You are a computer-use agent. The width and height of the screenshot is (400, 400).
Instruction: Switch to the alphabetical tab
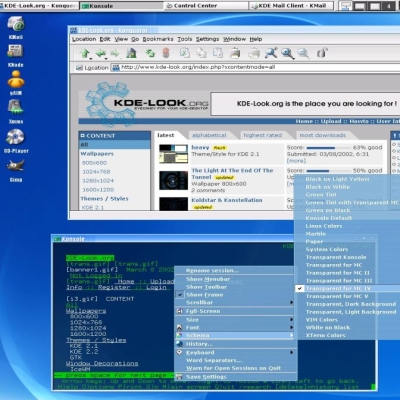click(209, 135)
